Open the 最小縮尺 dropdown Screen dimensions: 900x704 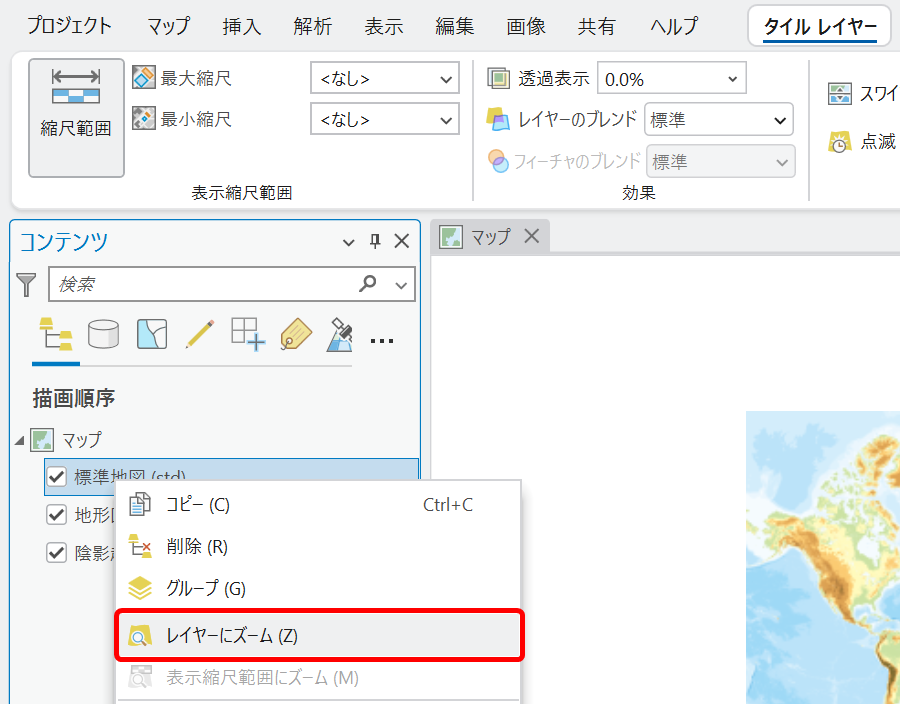click(x=384, y=120)
